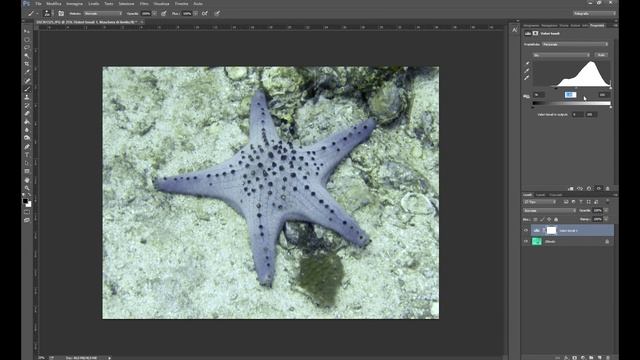Select the Gradient tool
Image resolution: width=640 pixels, height=360 pixels.
click(x=27, y=122)
